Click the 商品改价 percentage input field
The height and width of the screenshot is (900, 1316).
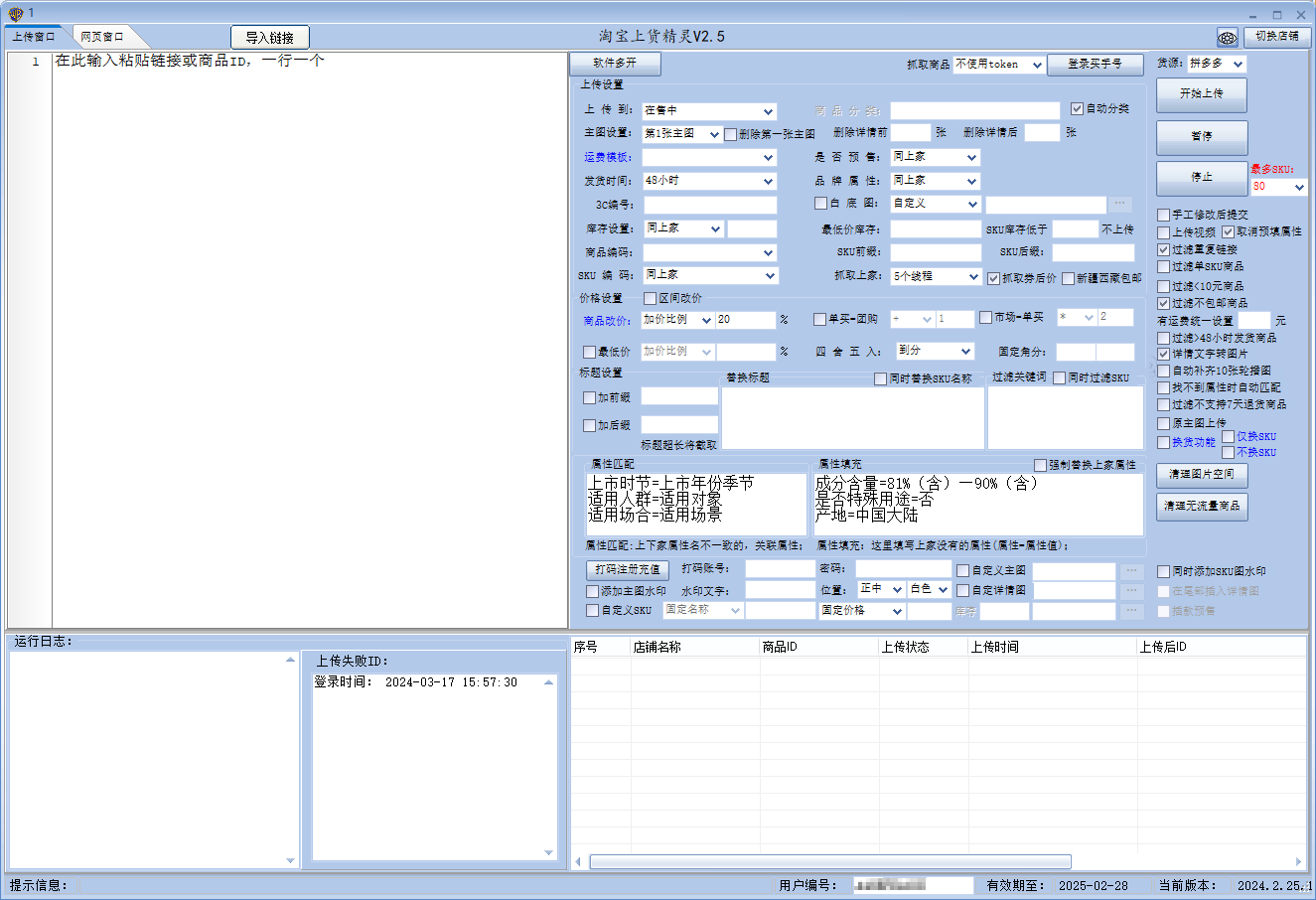point(745,320)
